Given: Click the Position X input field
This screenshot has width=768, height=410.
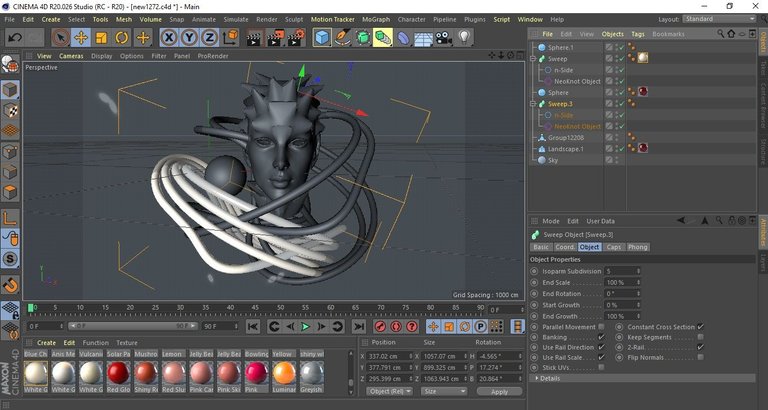Looking at the screenshot, I should 390,357.
